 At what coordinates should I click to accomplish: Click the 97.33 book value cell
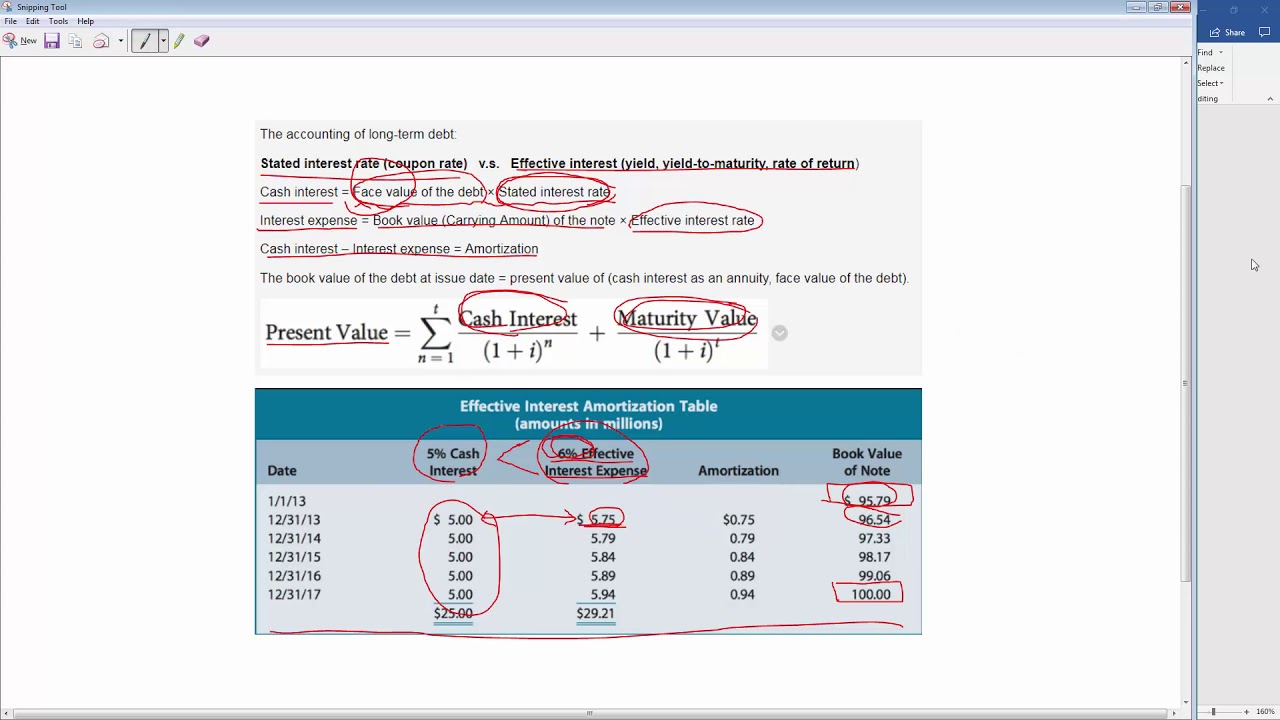click(874, 539)
